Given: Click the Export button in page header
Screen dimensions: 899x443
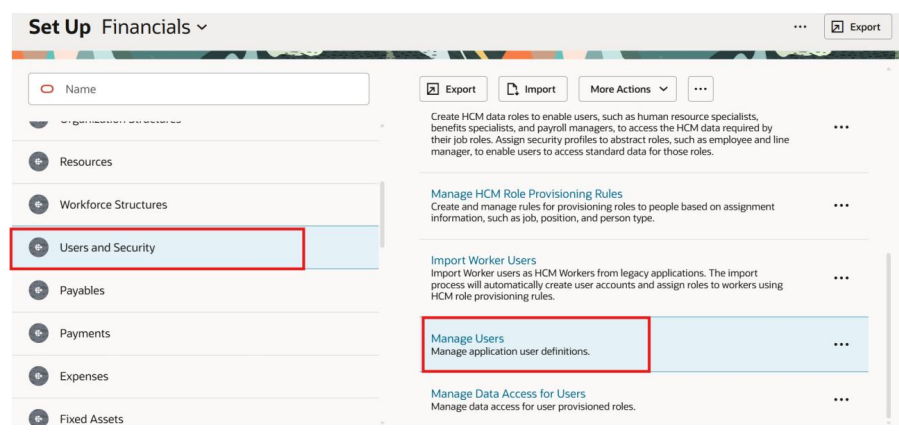Looking at the screenshot, I should 857,26.
